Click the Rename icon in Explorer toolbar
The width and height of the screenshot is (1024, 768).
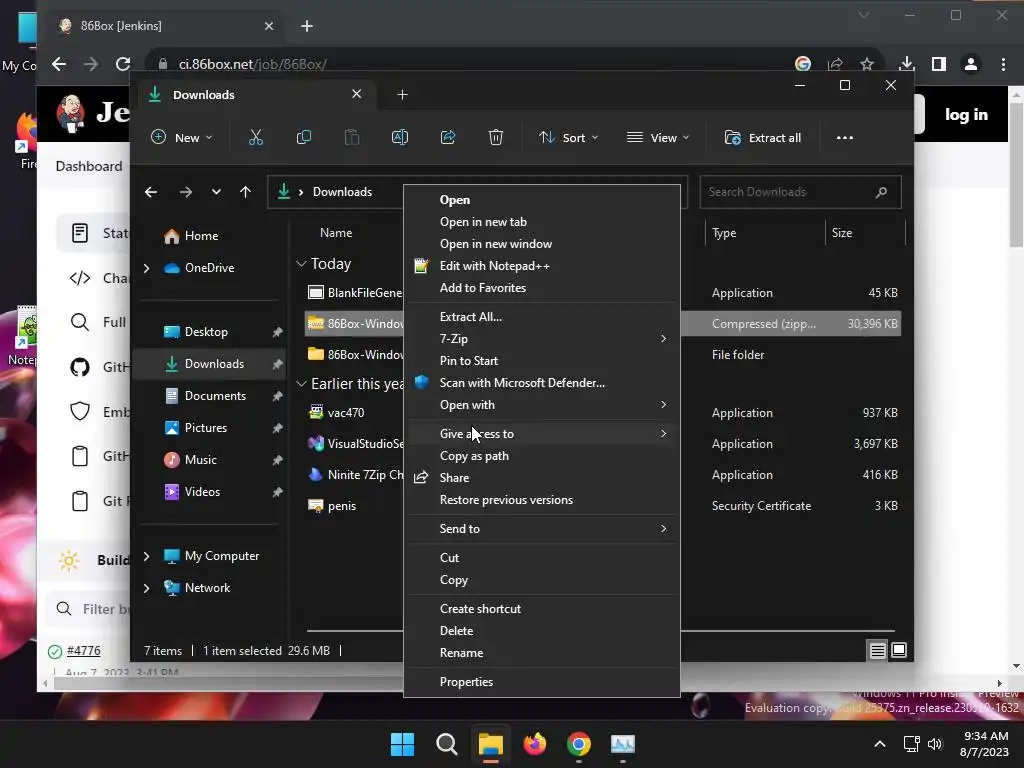point(400,138)
